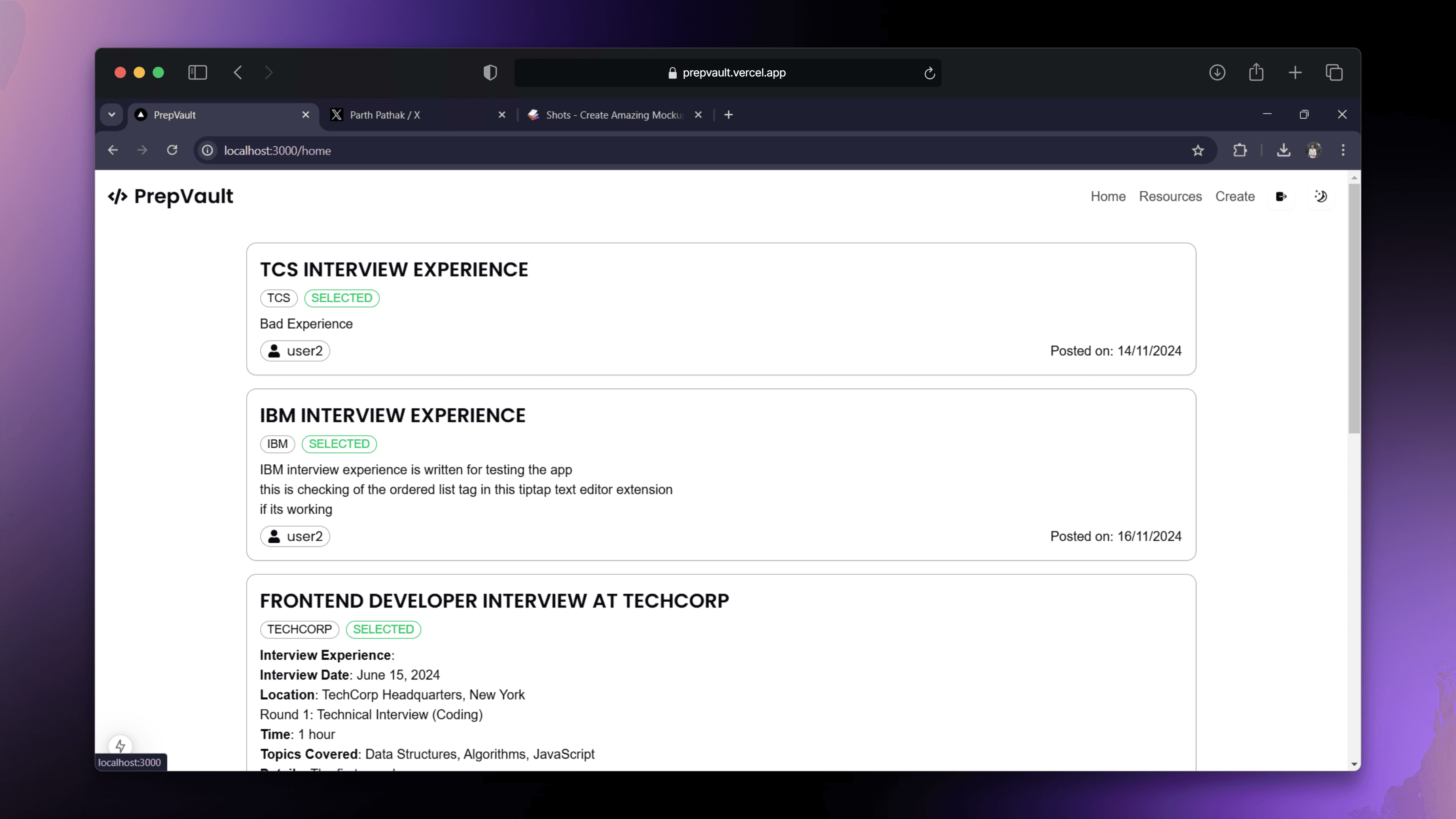Click "IBM interview experience is written for testing the app" line
This screenshot has width=1456, height=819.
pyautogui.click(x=415, y=470)
